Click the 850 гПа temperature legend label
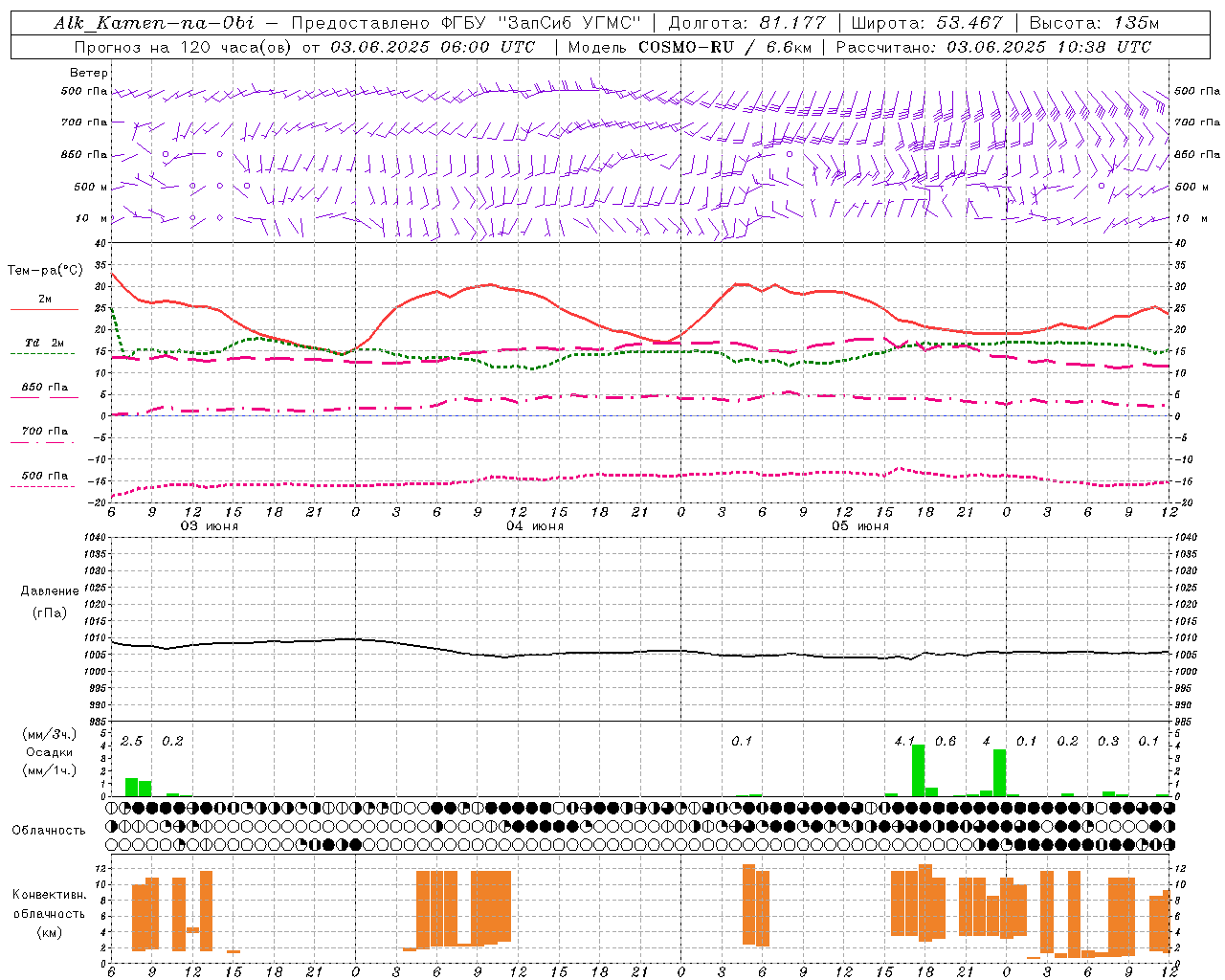The height and width of the screenshot is (980, 1225). click(x=45, y=388)
